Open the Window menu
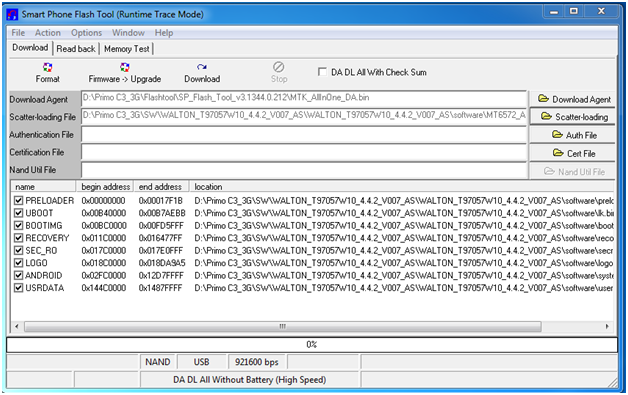This screenshot has height=395, width=628. 128,33
